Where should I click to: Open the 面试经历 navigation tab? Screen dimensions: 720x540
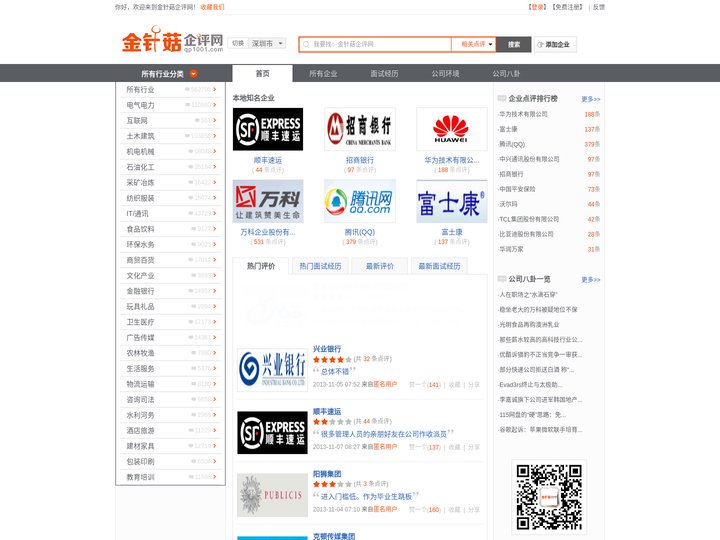coord(384,73)
